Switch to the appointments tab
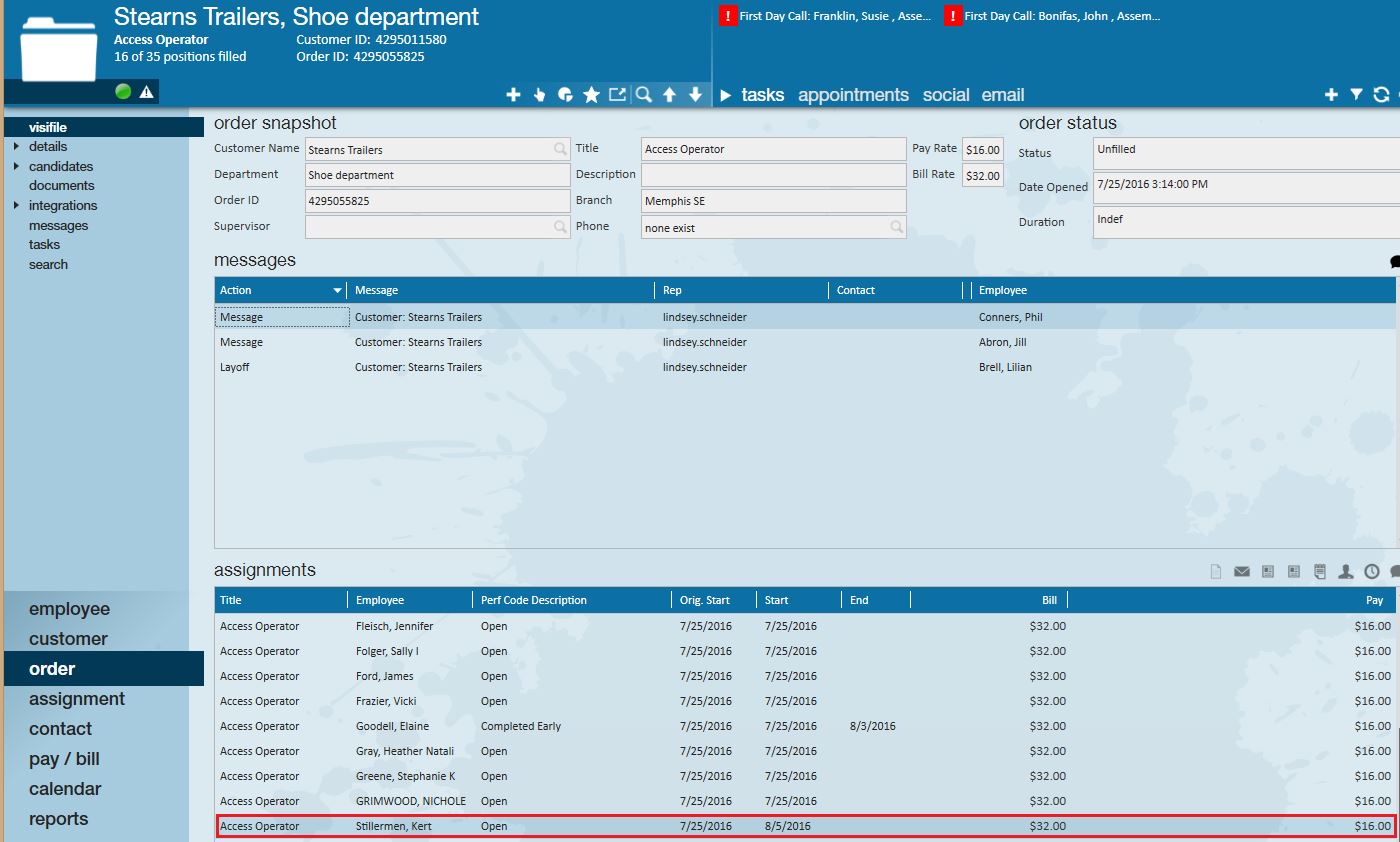 (x=853, y=95)
